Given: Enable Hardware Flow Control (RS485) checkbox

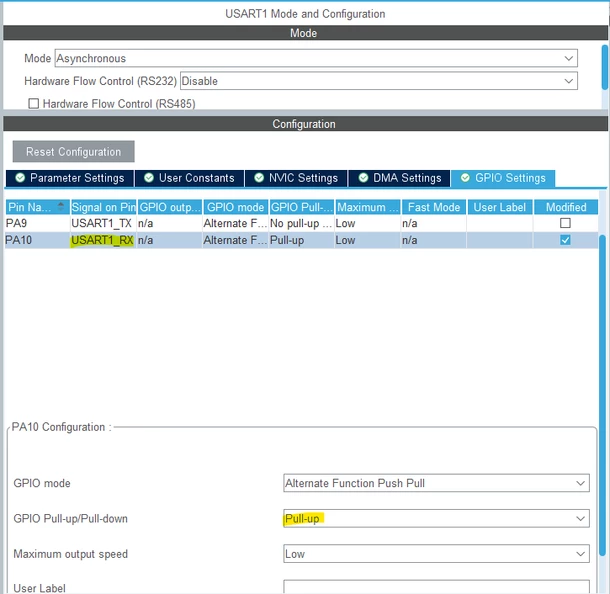Looking at the screenshot, I should tap(34, 103).
